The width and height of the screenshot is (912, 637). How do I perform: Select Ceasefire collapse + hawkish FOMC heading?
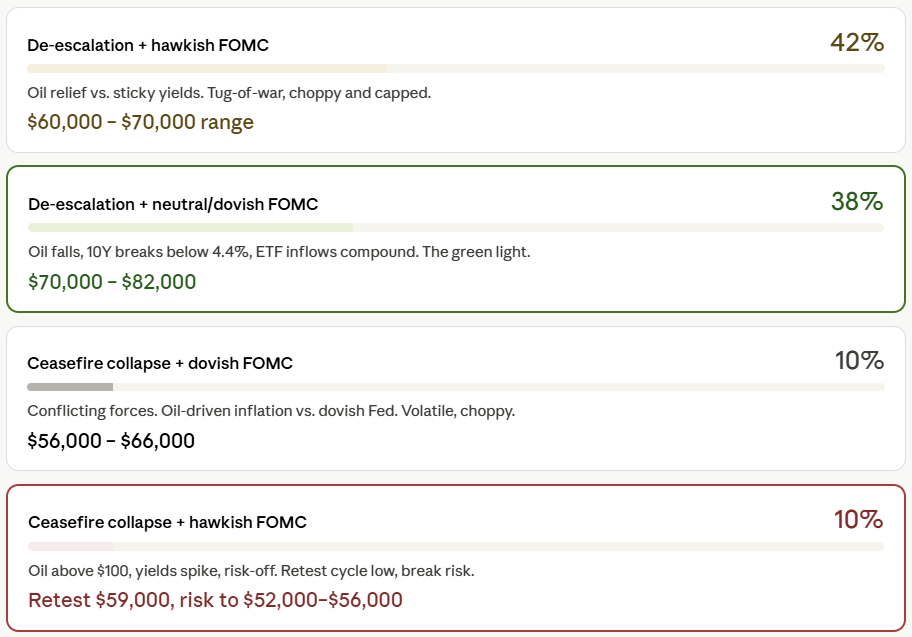point(168,522)
